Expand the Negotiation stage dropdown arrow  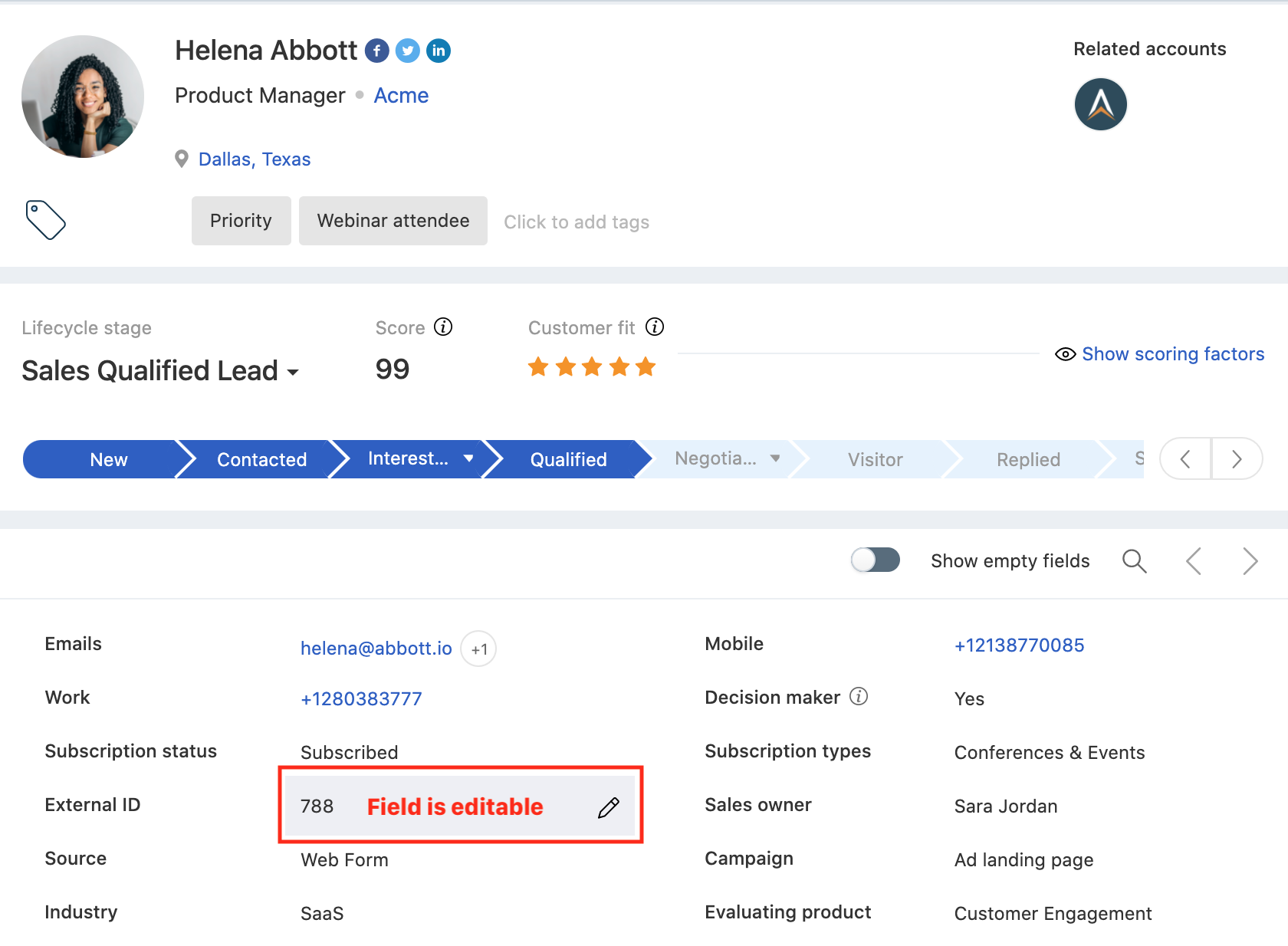(777, 458)
